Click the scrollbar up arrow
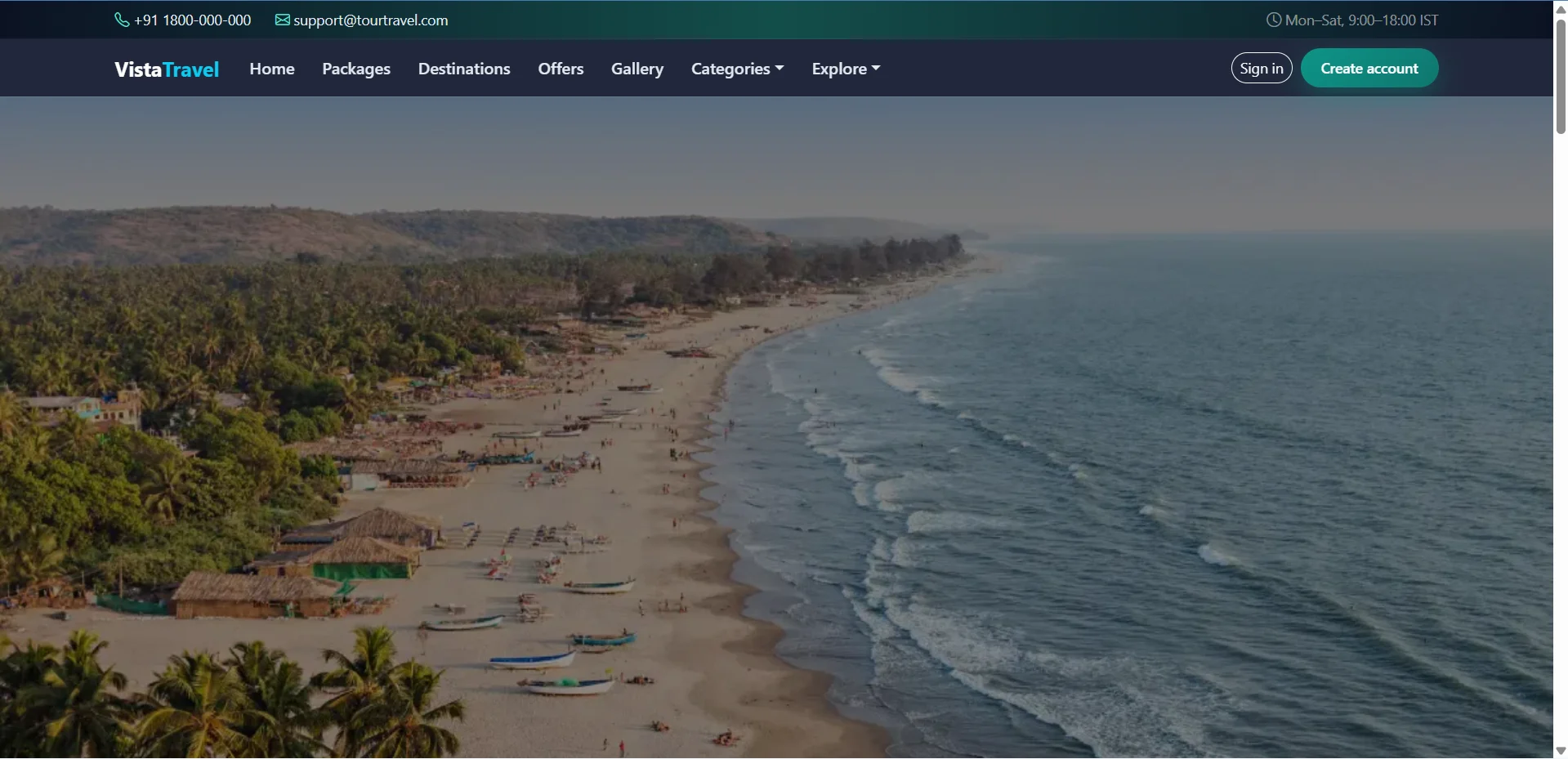The height and width of the screenshot is (759, 1568). point(1561,9)
